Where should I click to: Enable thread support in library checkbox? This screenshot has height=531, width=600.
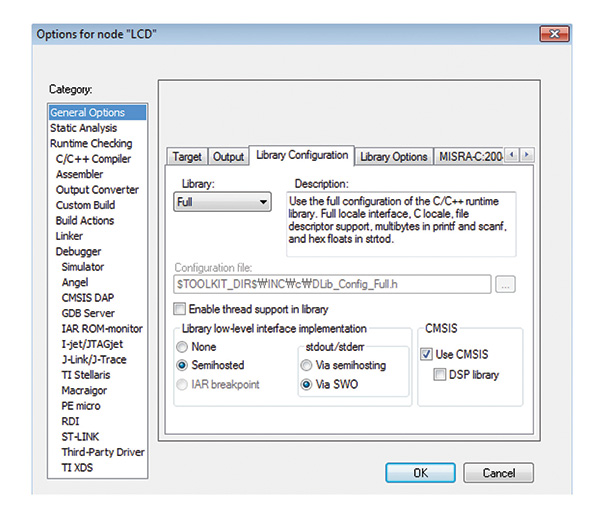(181, 309)
